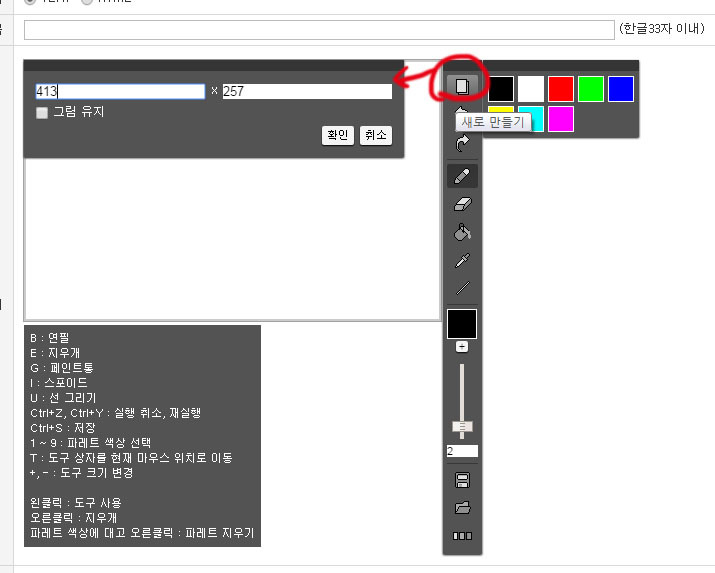Click the 취소 button

(x=376, y=135)
